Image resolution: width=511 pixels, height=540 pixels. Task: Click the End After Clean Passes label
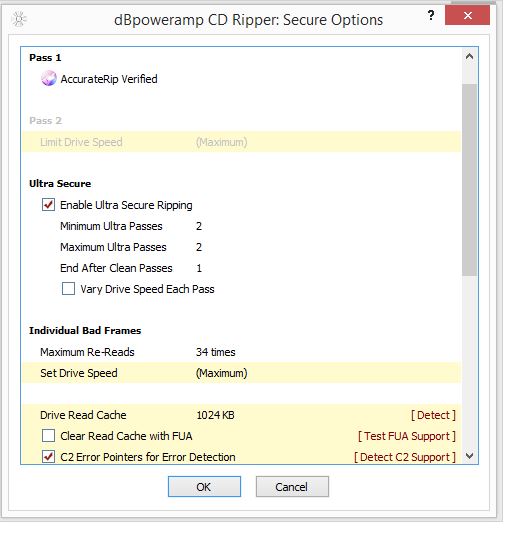click(116, 268)
